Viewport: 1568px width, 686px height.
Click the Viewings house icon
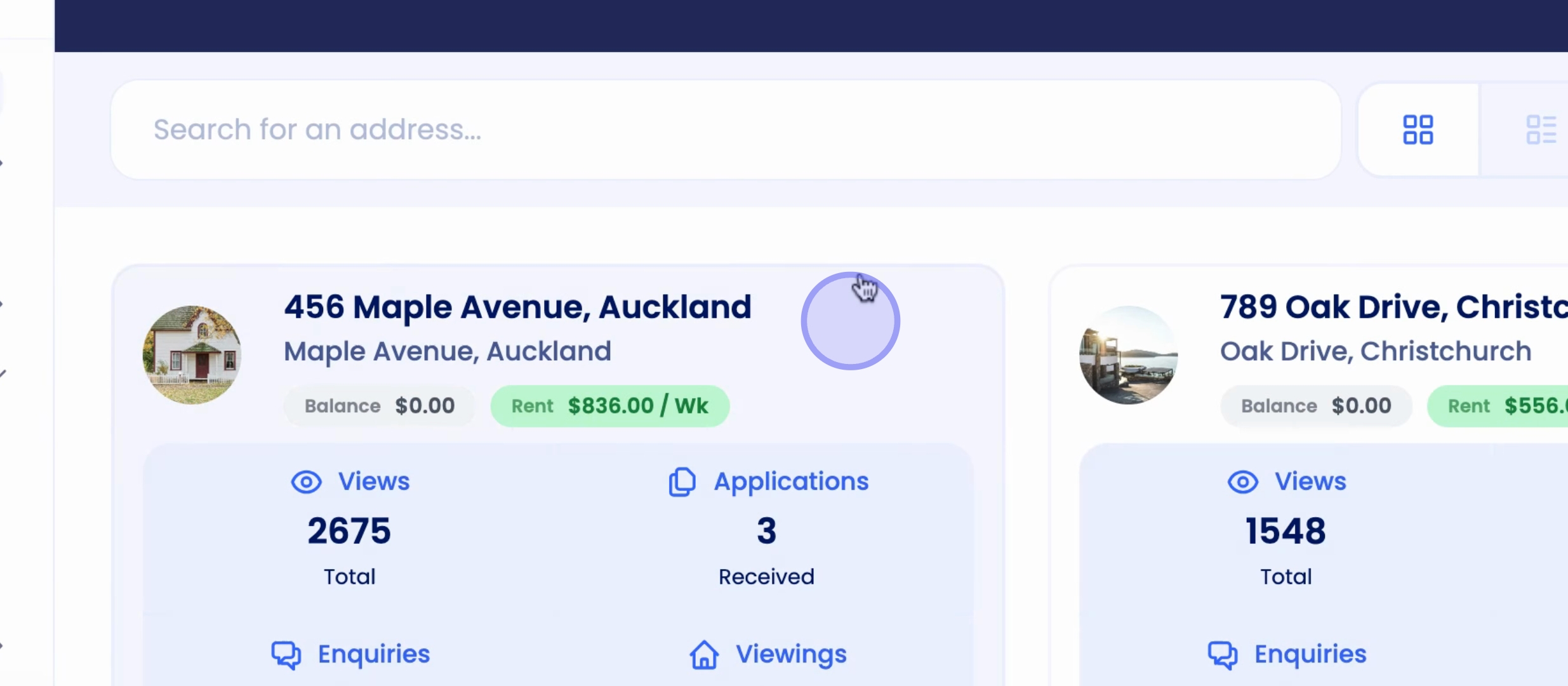point(704,655)
